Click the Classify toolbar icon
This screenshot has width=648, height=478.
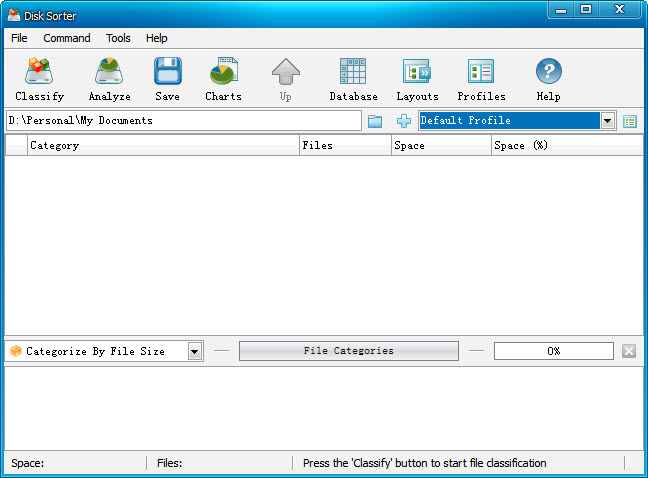[39, 79]
